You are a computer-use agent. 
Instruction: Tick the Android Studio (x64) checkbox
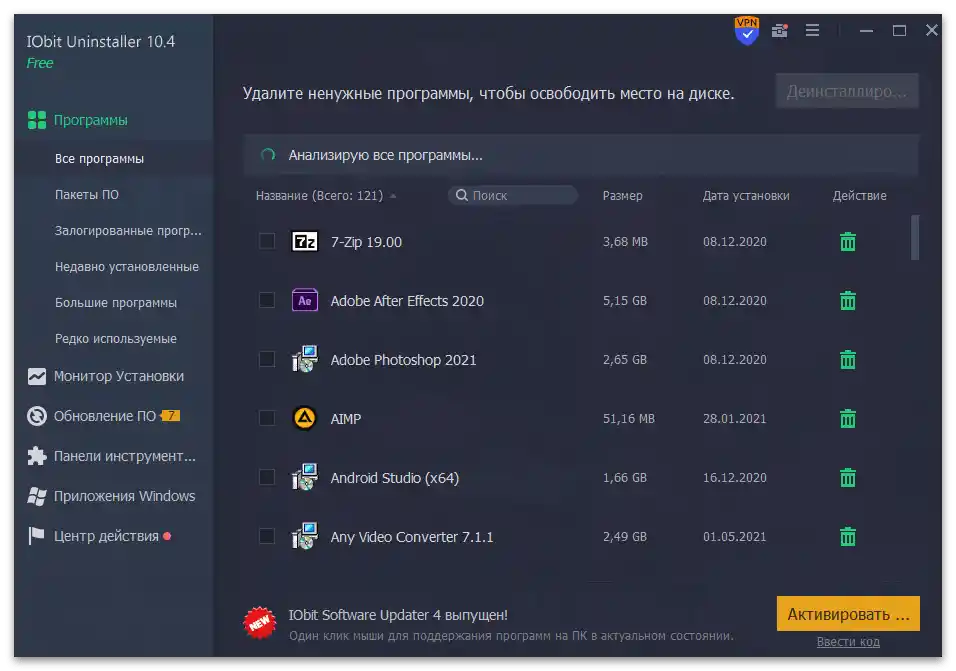point(266,477)
